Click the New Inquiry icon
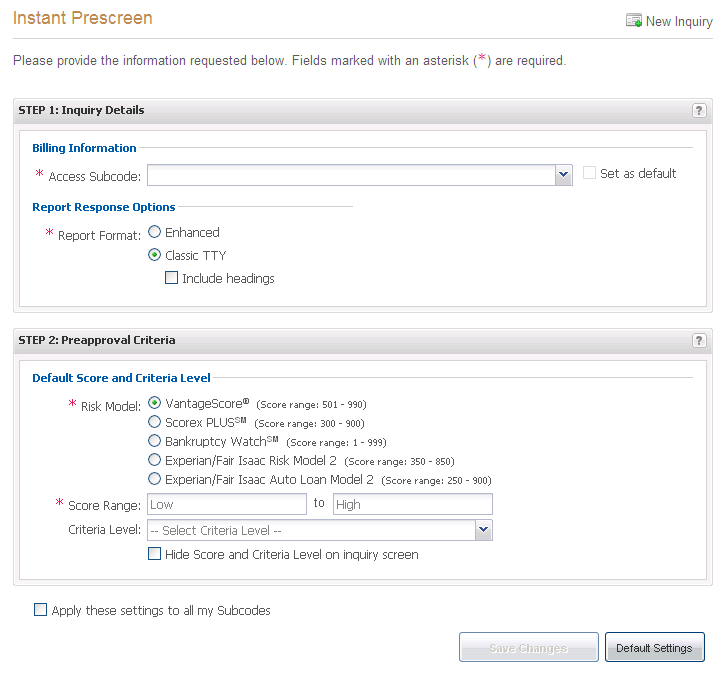Image resolution: width=721 pixels, height=700 pixels. (633, 21)
